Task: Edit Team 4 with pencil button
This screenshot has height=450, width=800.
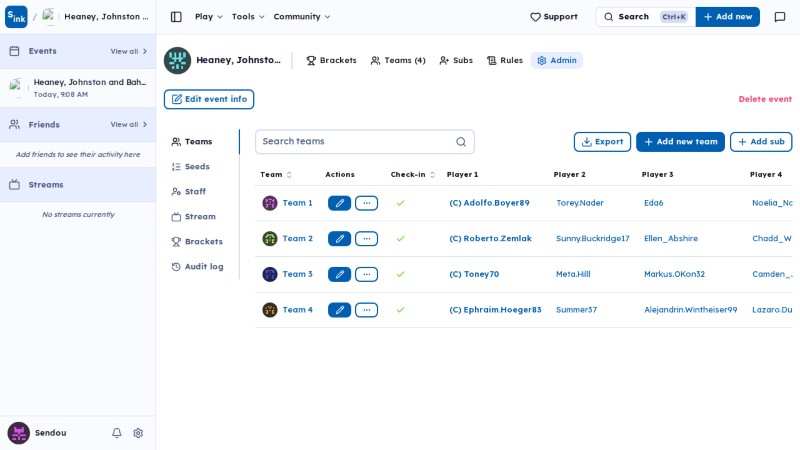Action: (339, 310)
